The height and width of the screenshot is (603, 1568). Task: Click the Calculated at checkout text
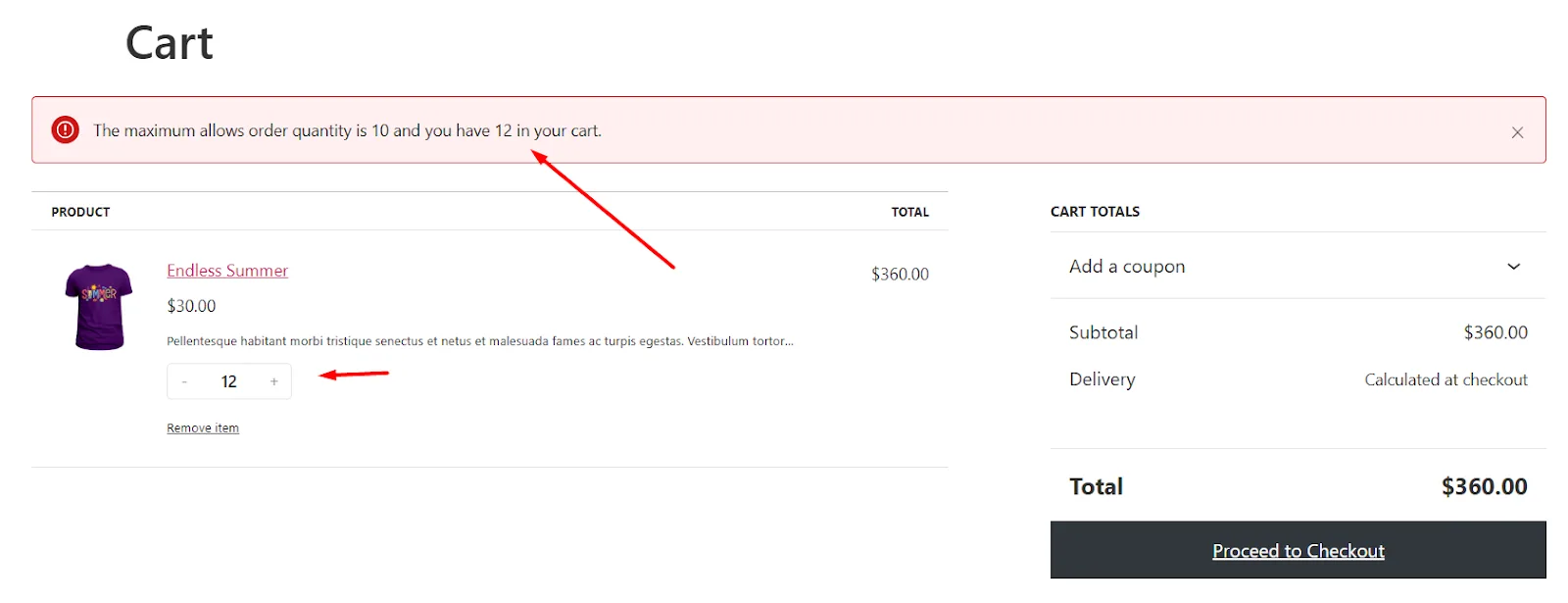point(1445,379)
